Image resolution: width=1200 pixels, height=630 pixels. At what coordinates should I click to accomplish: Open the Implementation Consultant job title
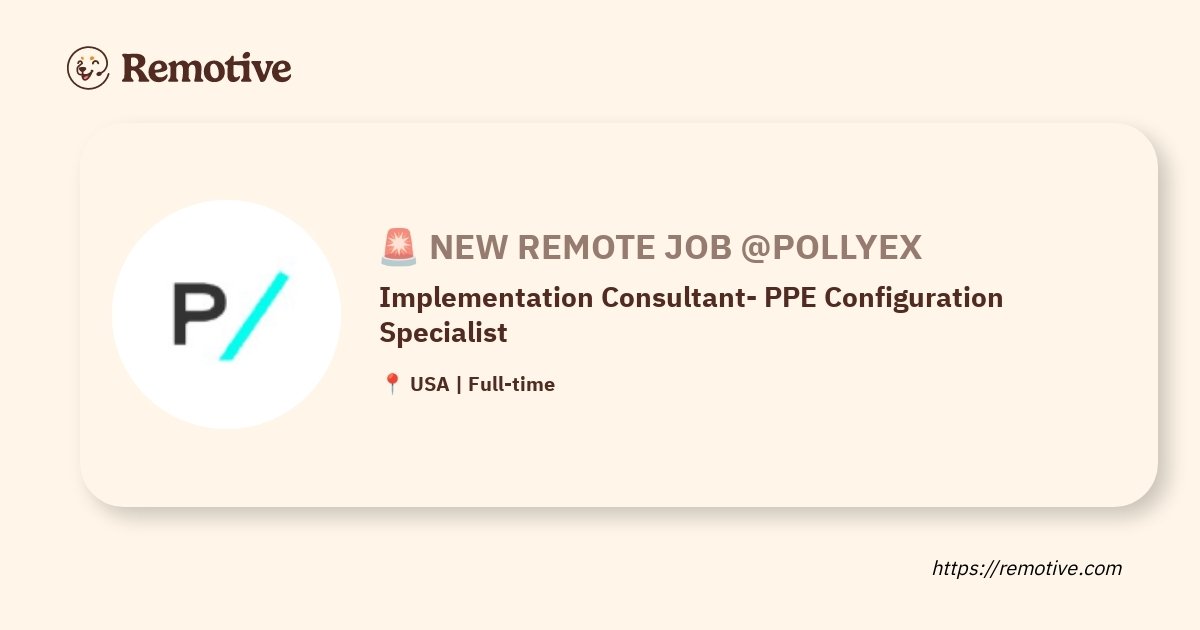click(x=691, y=315)
